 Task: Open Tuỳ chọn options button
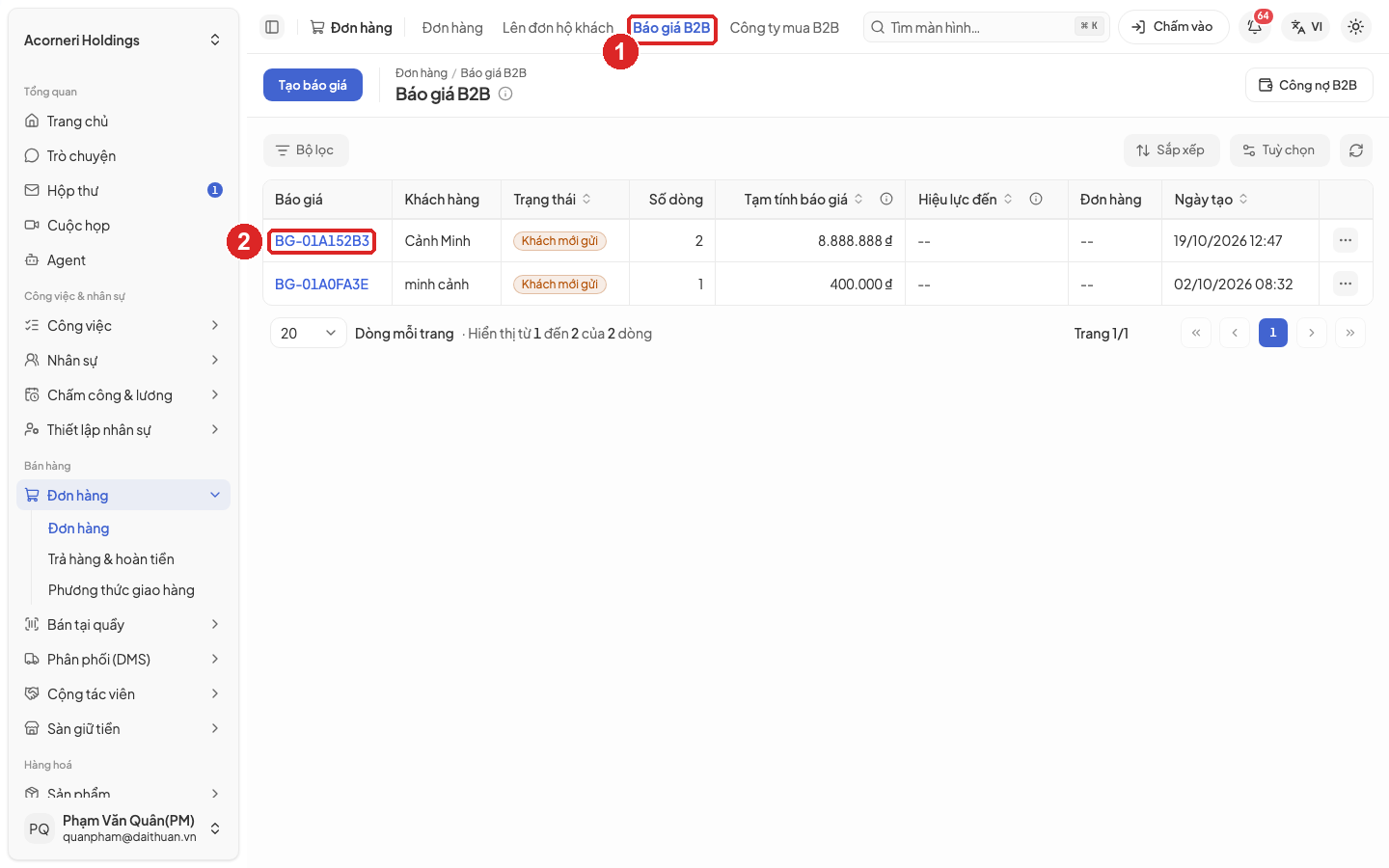(x=1279, y=150)
